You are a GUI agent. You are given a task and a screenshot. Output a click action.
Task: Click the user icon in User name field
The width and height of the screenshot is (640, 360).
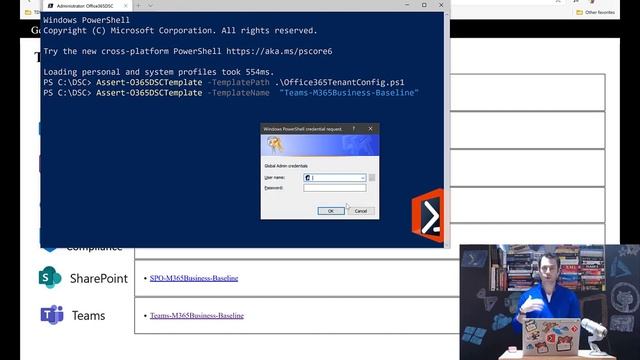coord(308,178)
